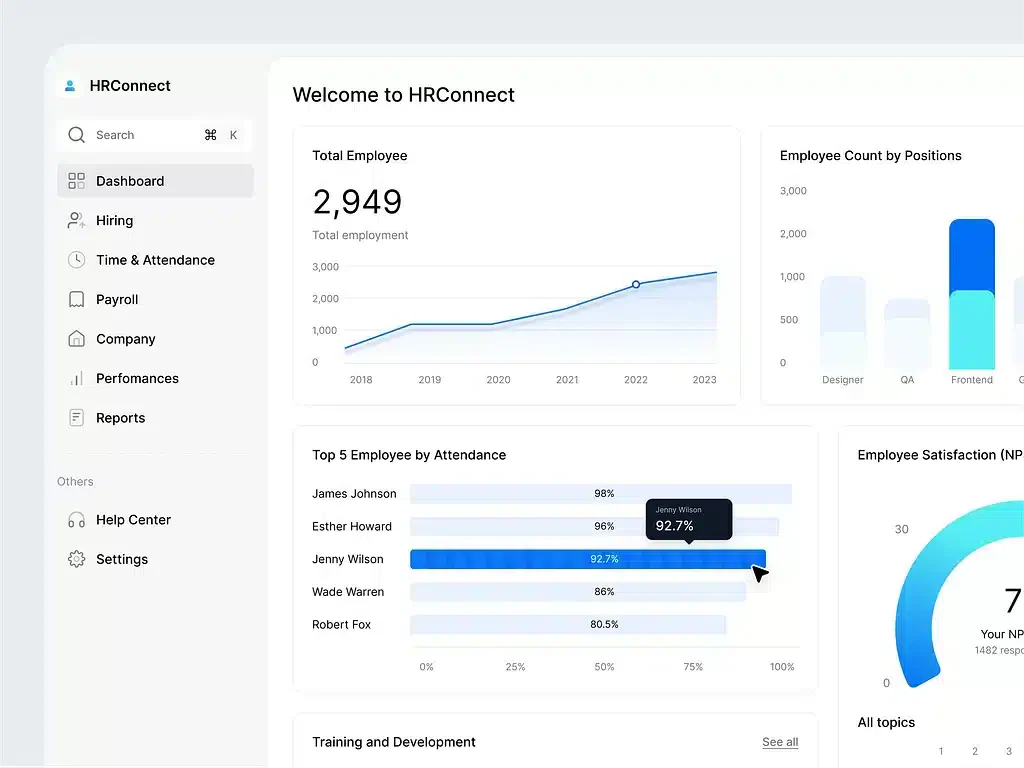
Task: Click the Robert Fox name label
Action: (341, 624)
